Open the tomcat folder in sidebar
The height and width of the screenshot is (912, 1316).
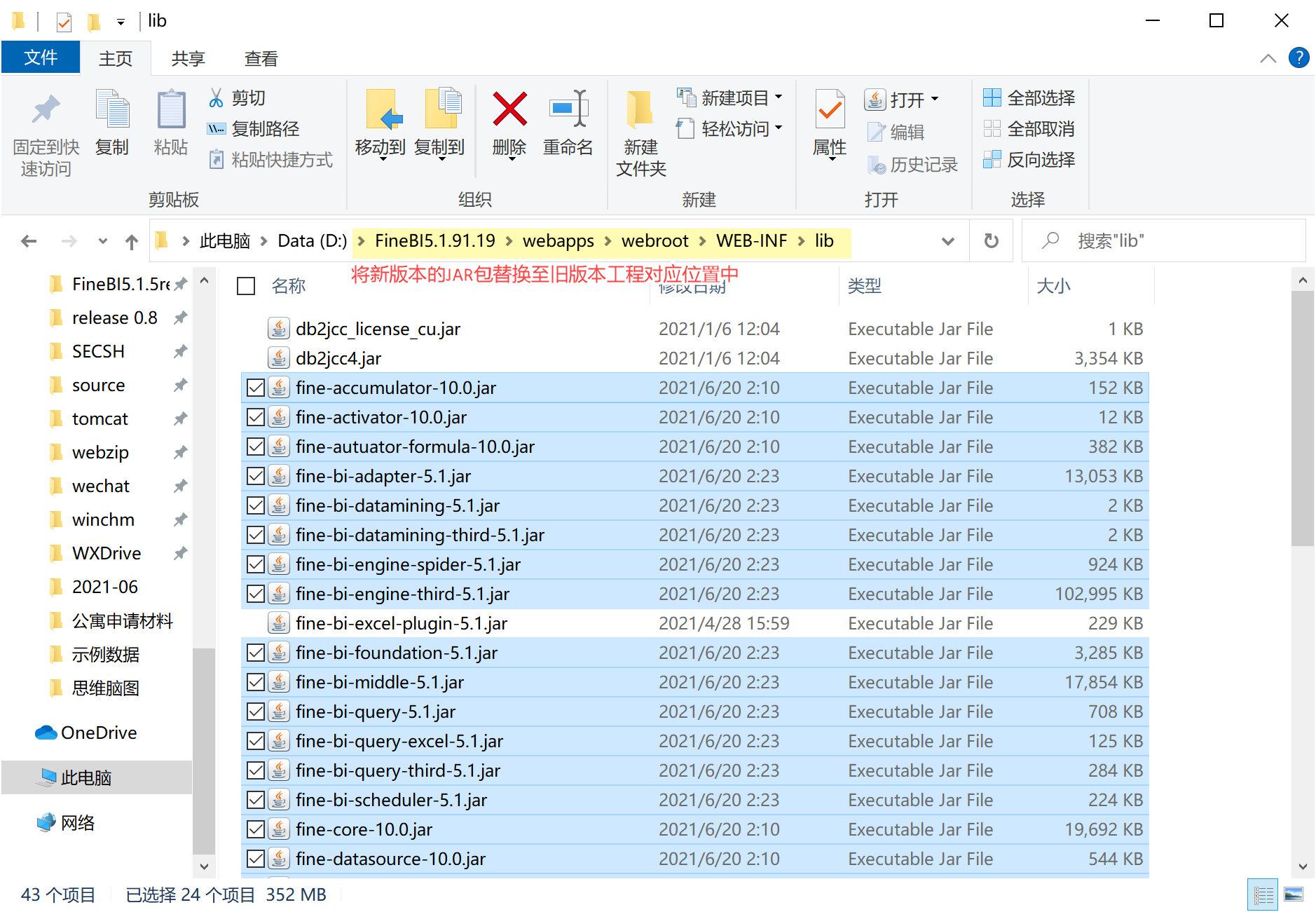100,419
